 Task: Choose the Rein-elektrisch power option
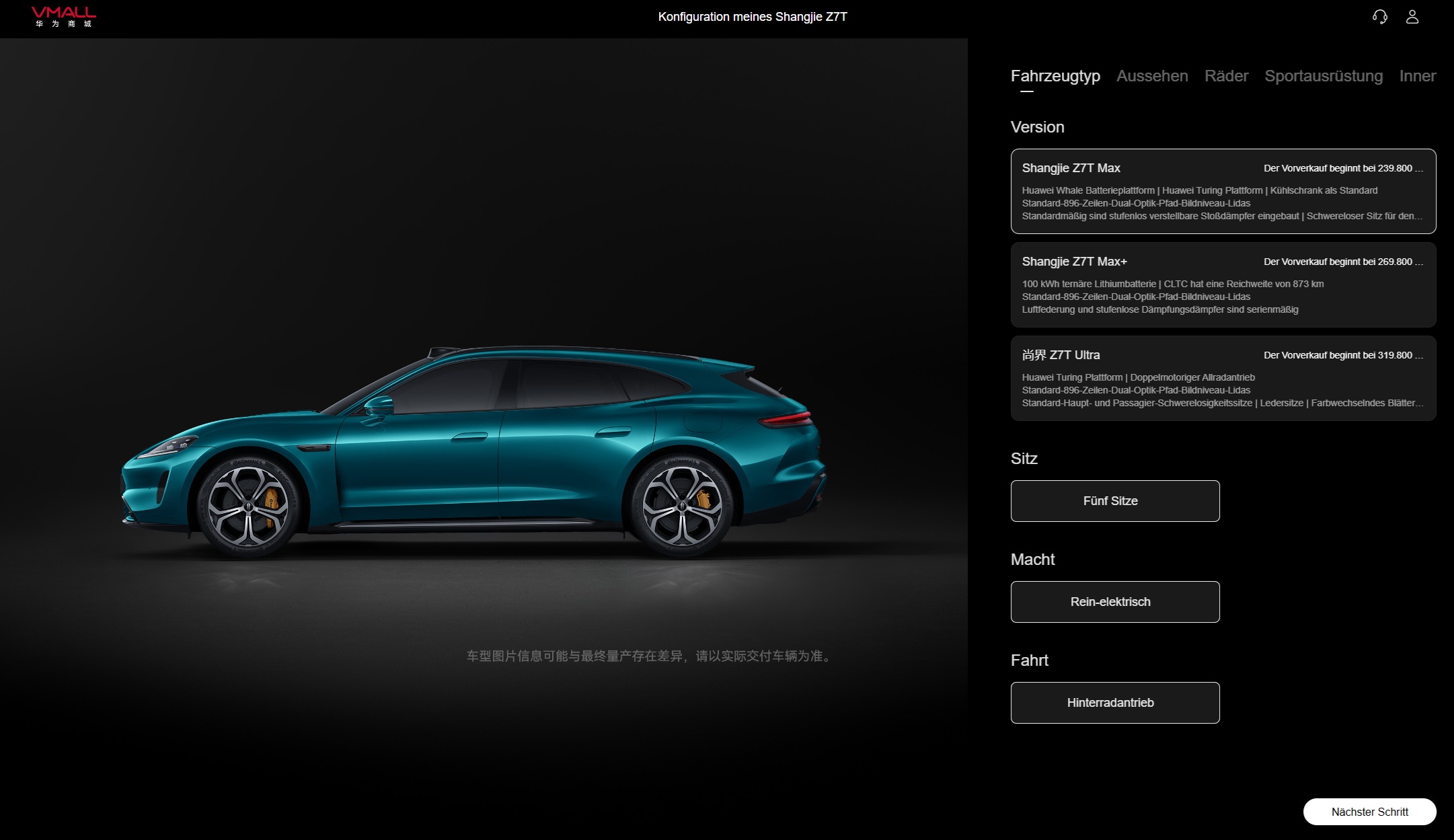click(x=1114, y=602)
